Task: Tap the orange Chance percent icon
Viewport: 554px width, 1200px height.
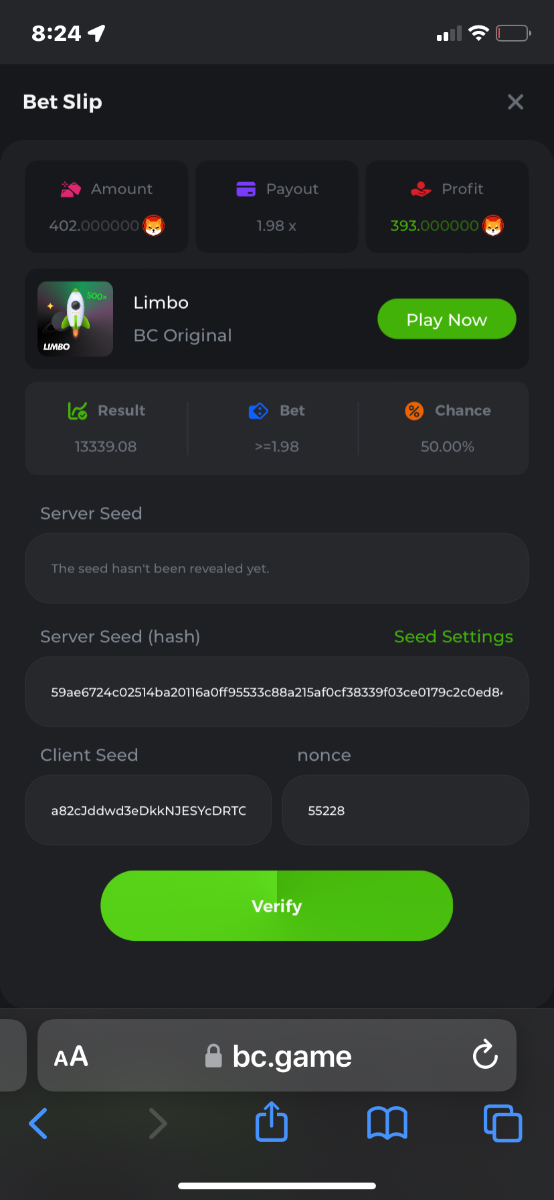Action: 414,411
